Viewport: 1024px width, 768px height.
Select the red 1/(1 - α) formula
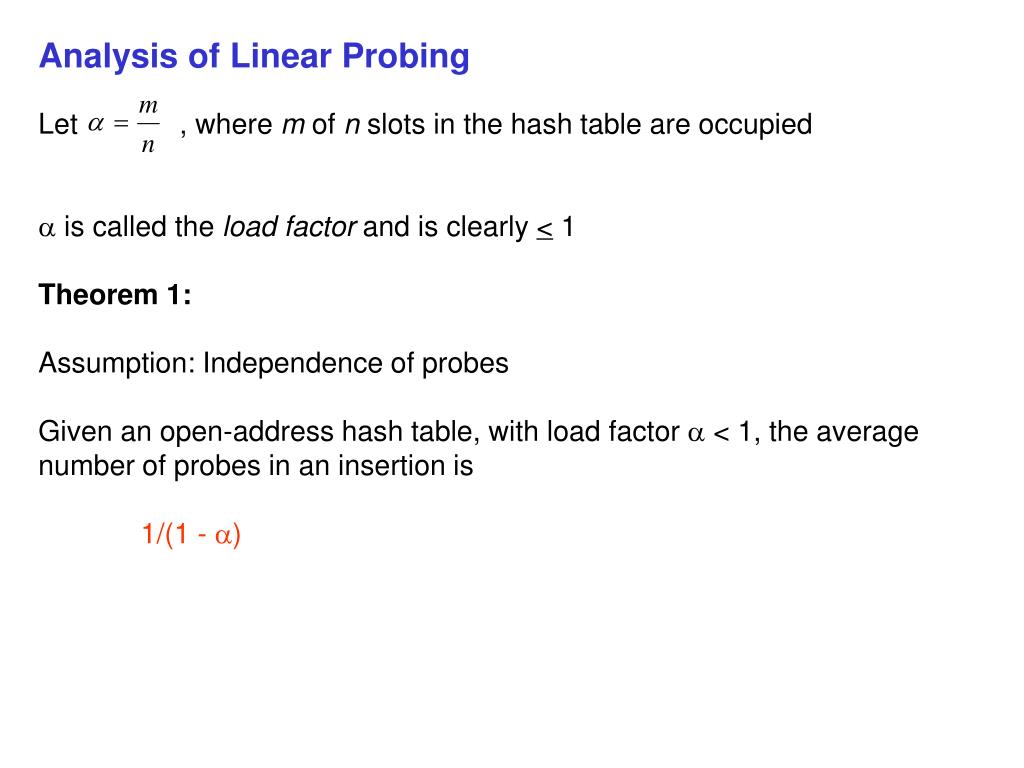[191, 535]
